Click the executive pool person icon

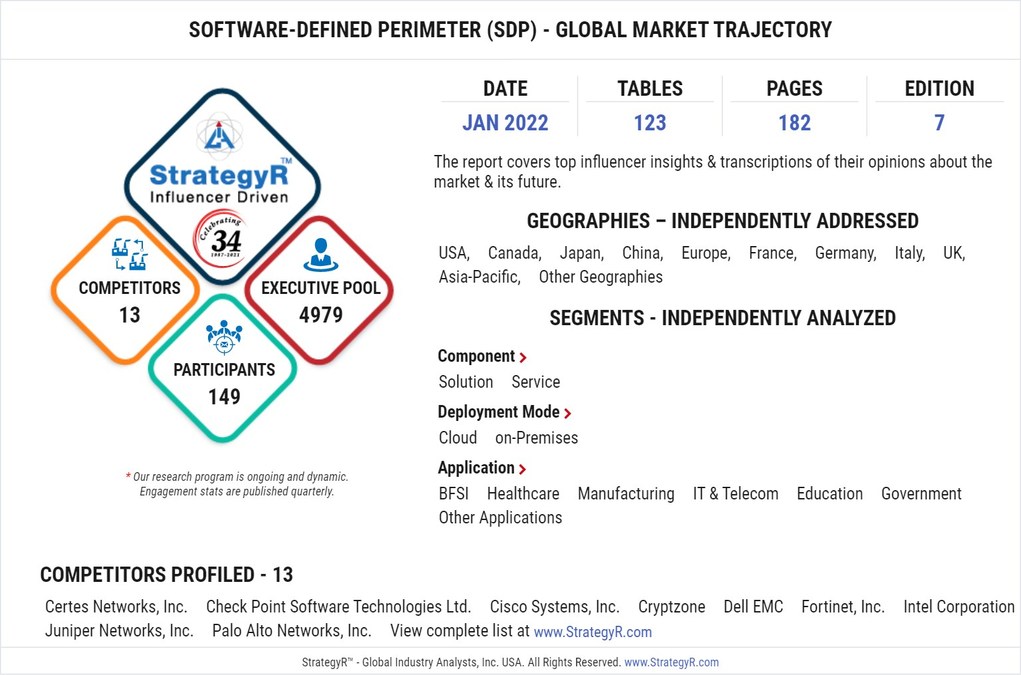pos(320,255)
